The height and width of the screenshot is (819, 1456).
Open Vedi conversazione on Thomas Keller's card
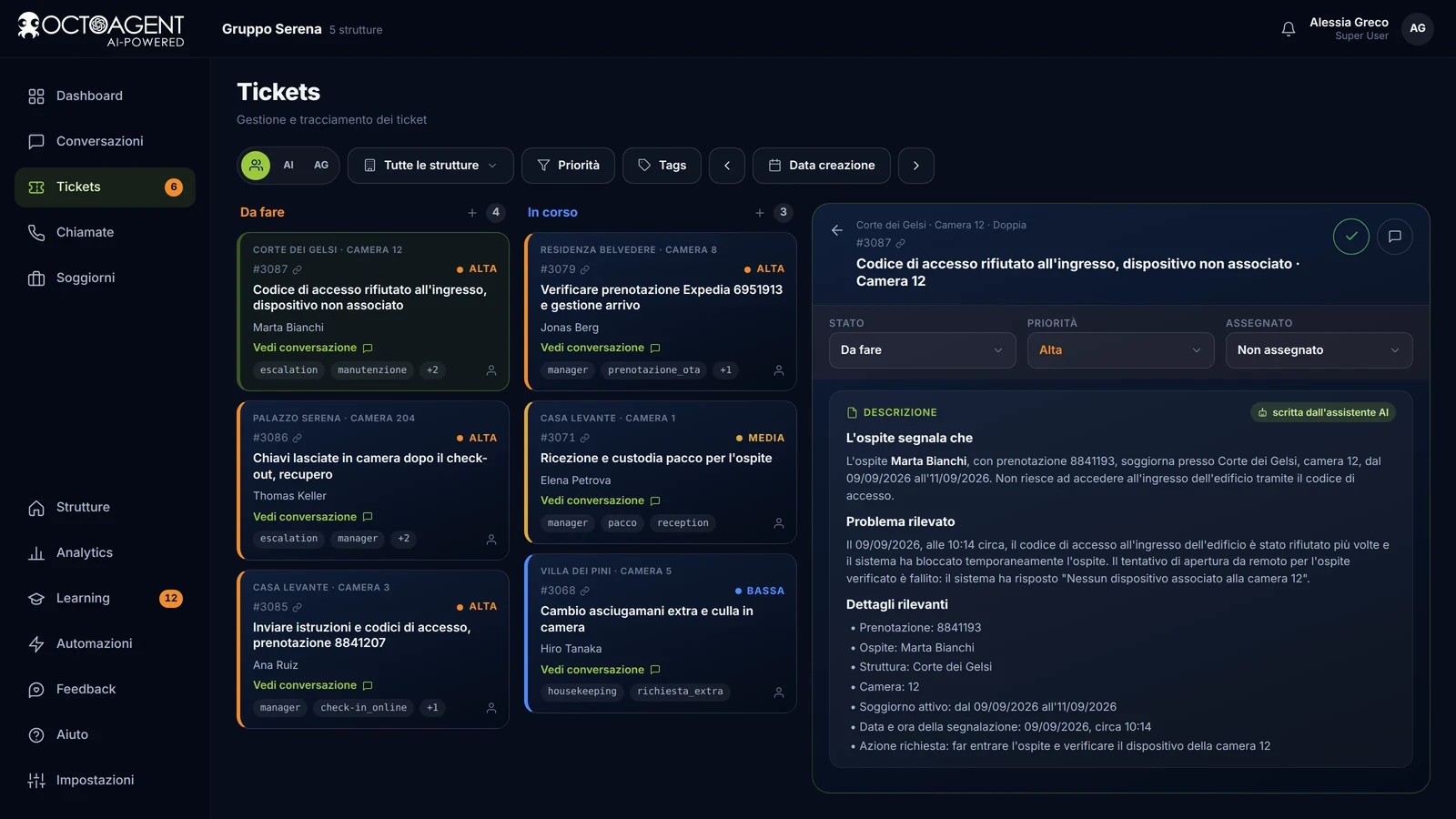(x=313, y=517)
